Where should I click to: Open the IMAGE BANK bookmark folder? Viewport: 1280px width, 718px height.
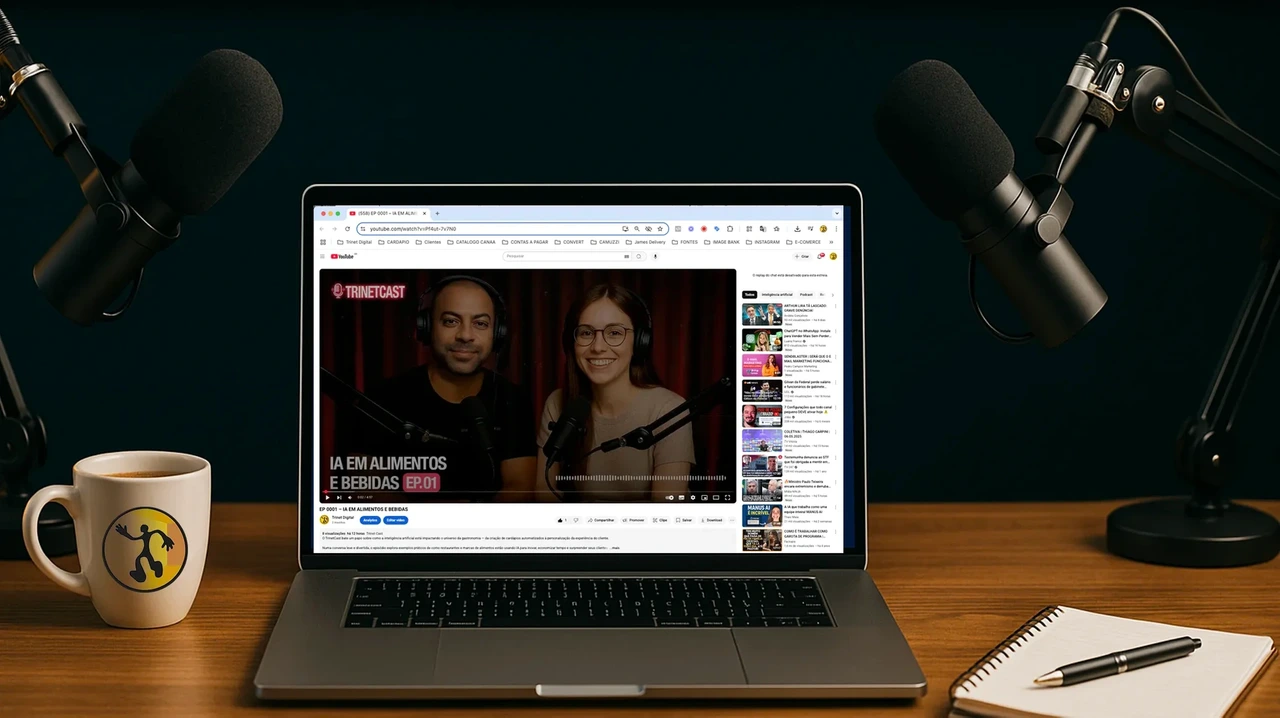click(x=722, y=242)
